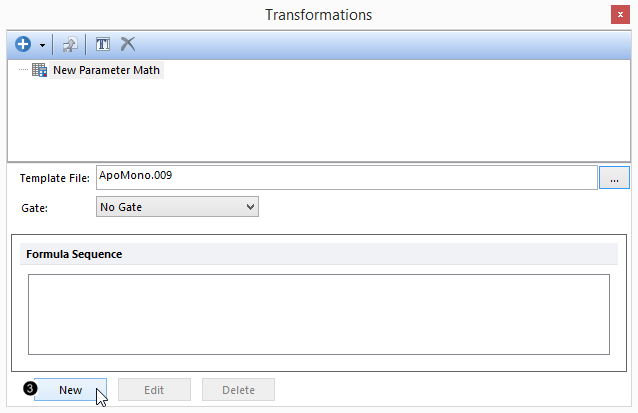Click the Transformations title bar text
Image resolution: width=638 pixels, height=413 pixels.
coord(318,15)
